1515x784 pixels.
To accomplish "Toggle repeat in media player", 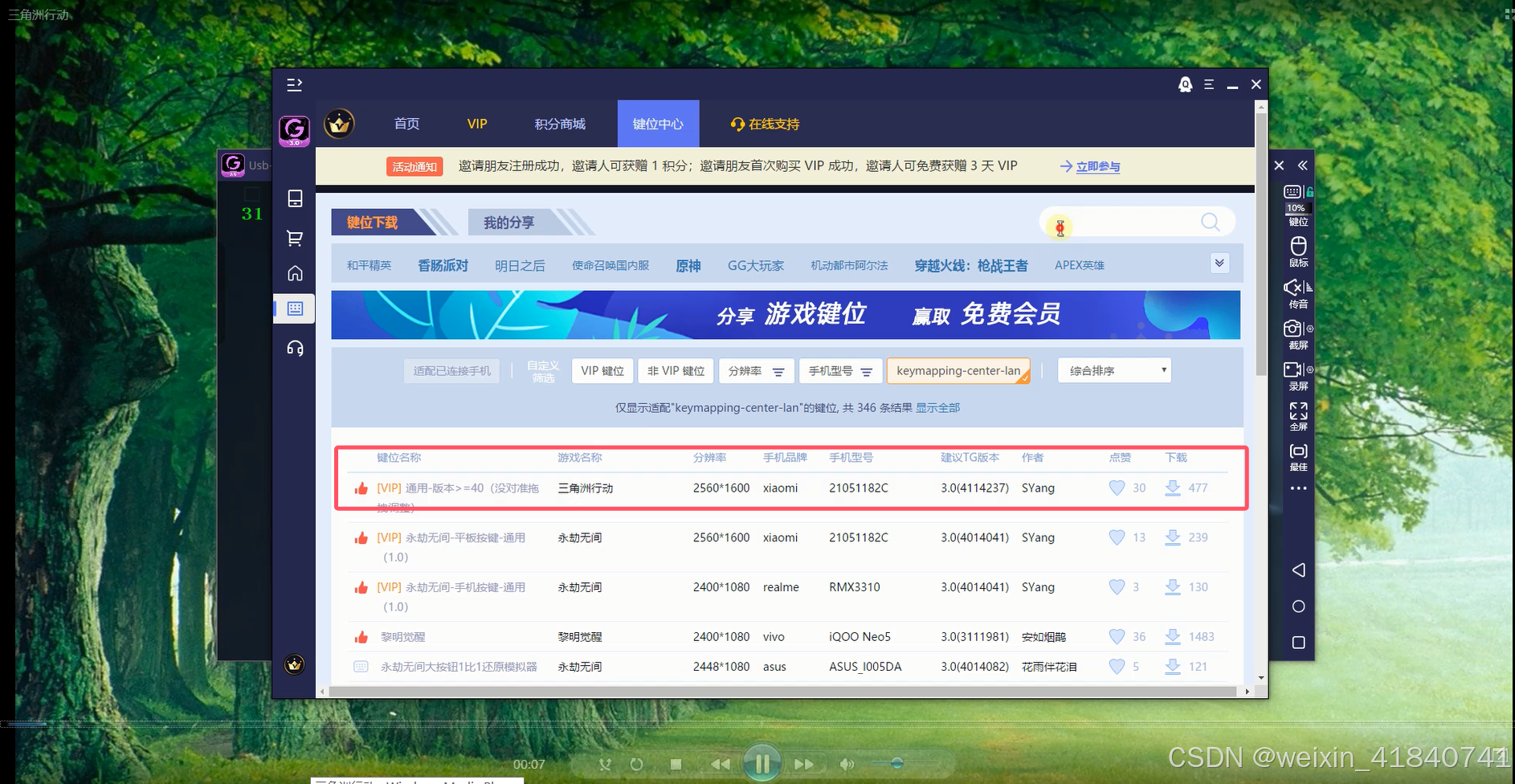I will 636,764.
